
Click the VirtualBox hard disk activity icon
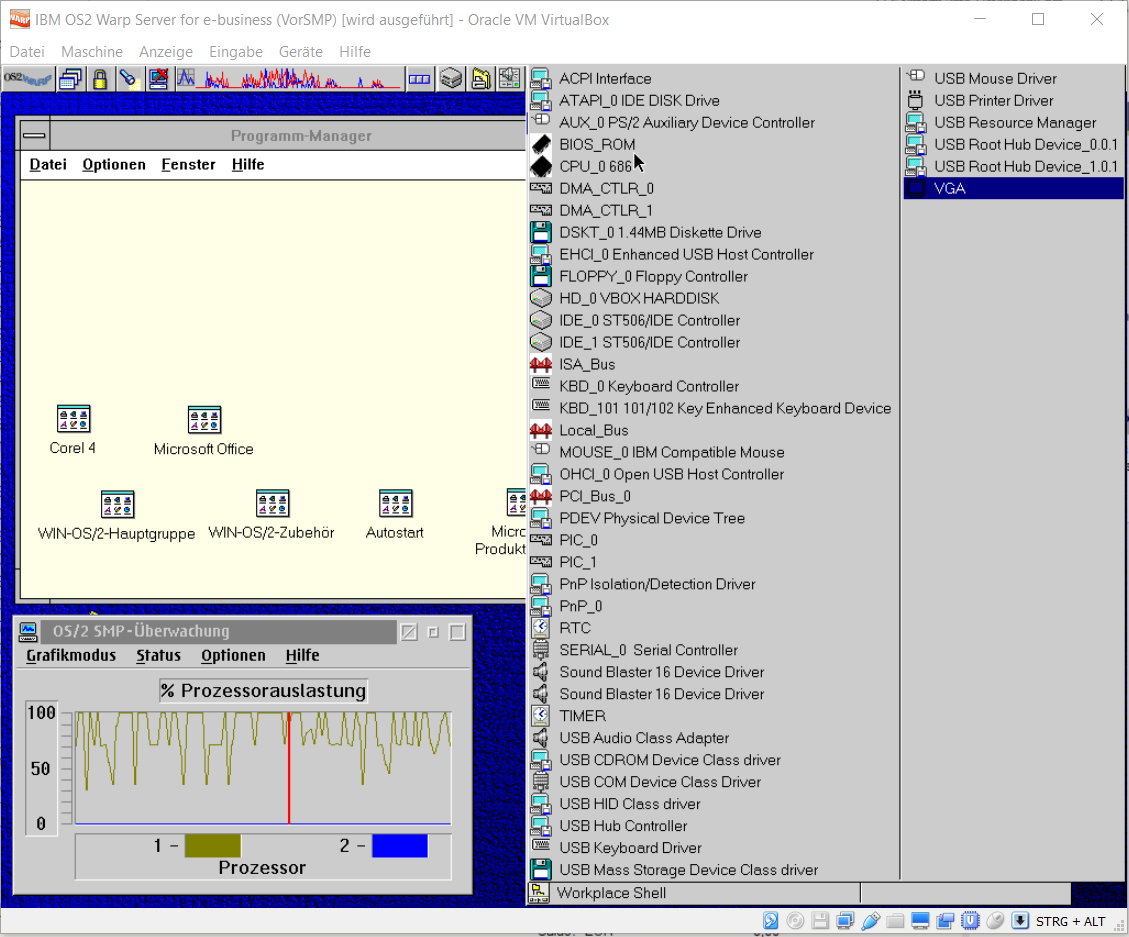[x=770, y=921]
